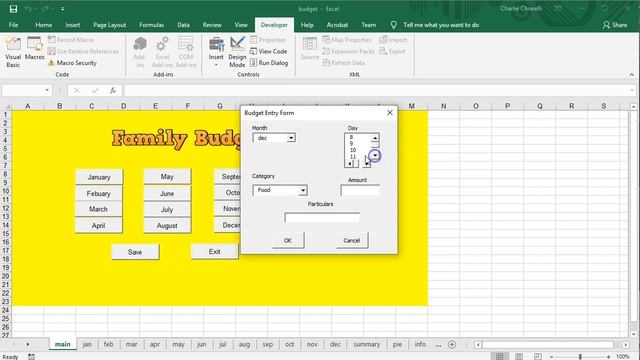Switch to the dec sheet tab
The height and width of the screenshot is (360, 640).
335,344
